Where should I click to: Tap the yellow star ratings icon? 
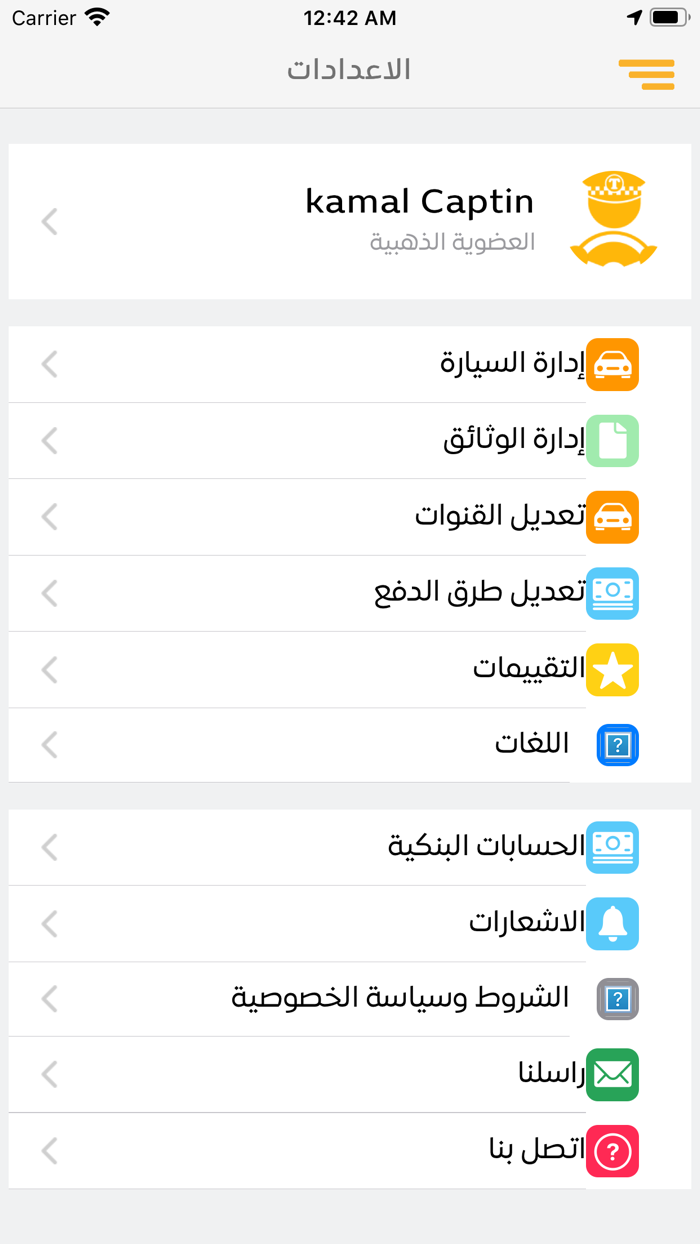tap(612, 670)
